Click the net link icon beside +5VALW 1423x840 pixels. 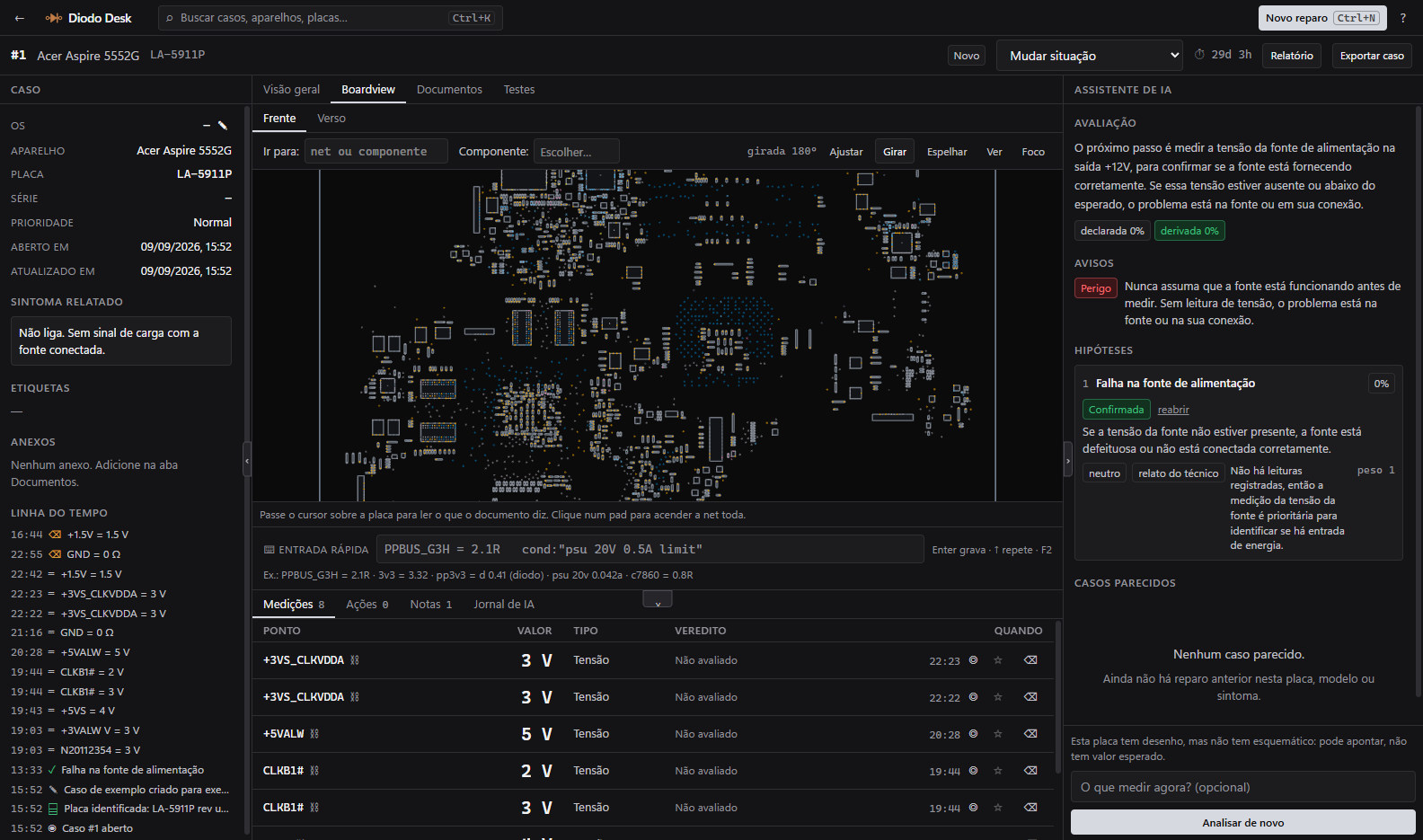click(314, 734)
